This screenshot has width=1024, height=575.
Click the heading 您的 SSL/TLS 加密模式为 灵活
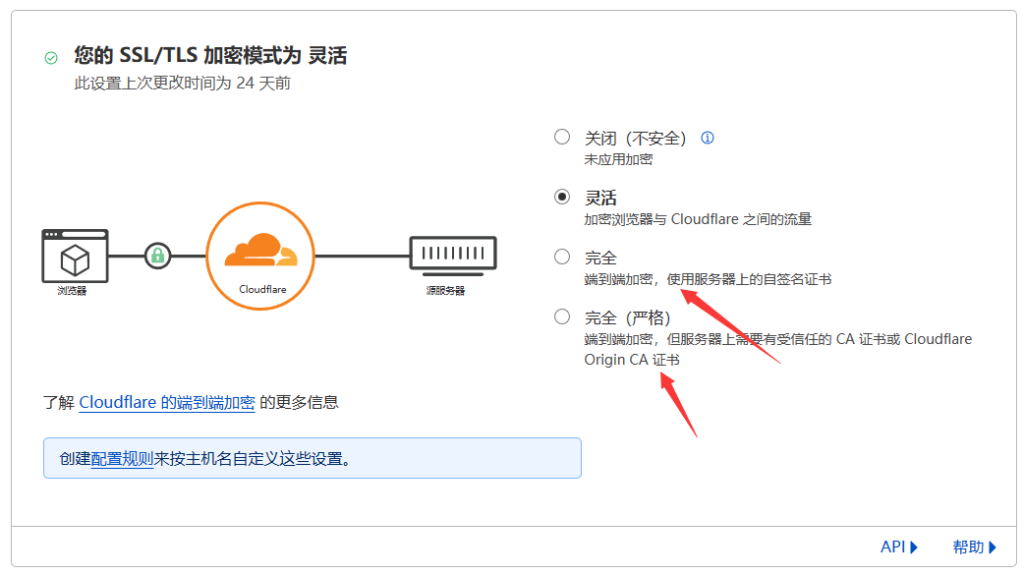tap(210, 56)
